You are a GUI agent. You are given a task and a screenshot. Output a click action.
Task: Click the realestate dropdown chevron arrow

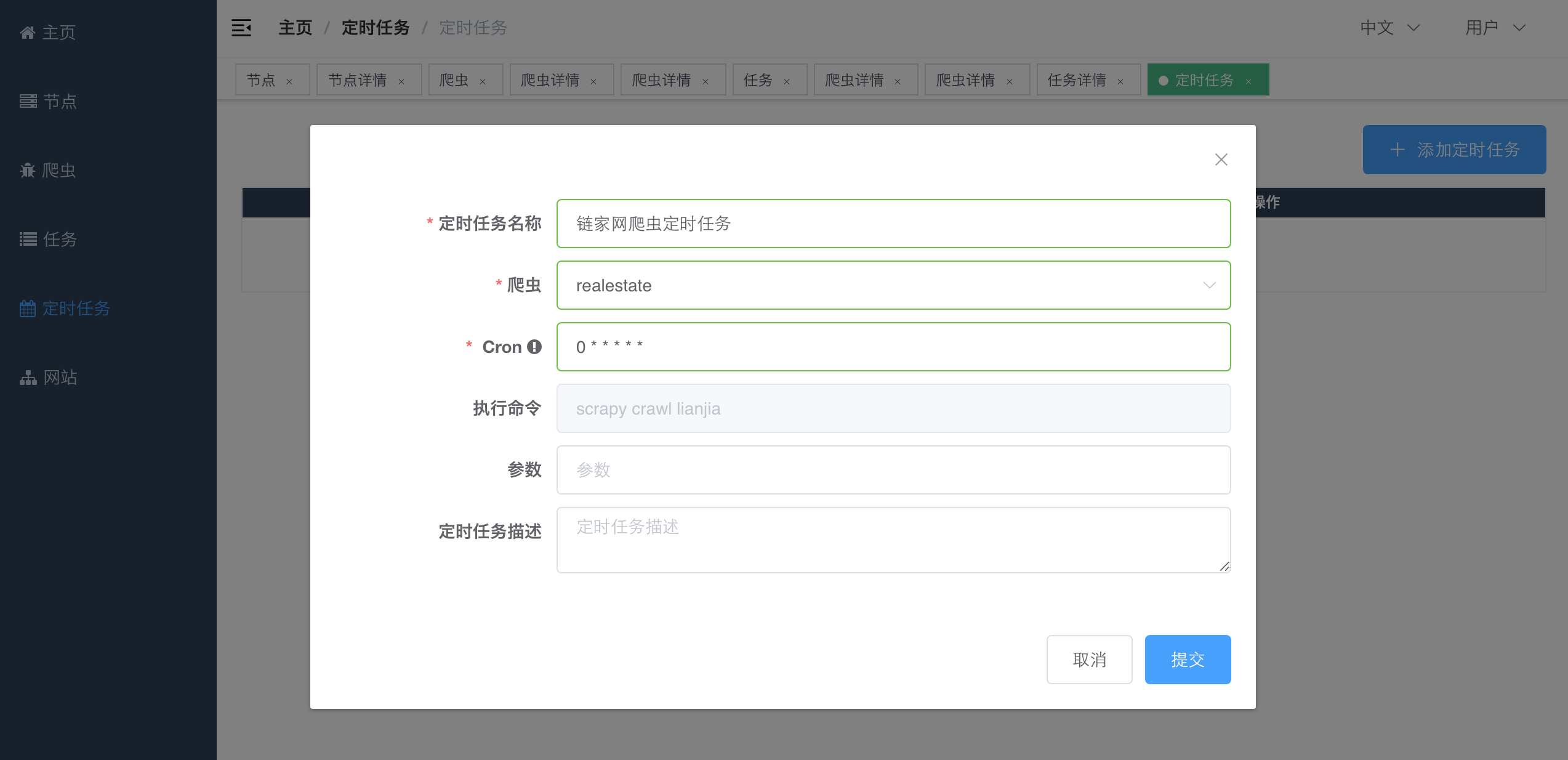click(x=1209, y=285)
